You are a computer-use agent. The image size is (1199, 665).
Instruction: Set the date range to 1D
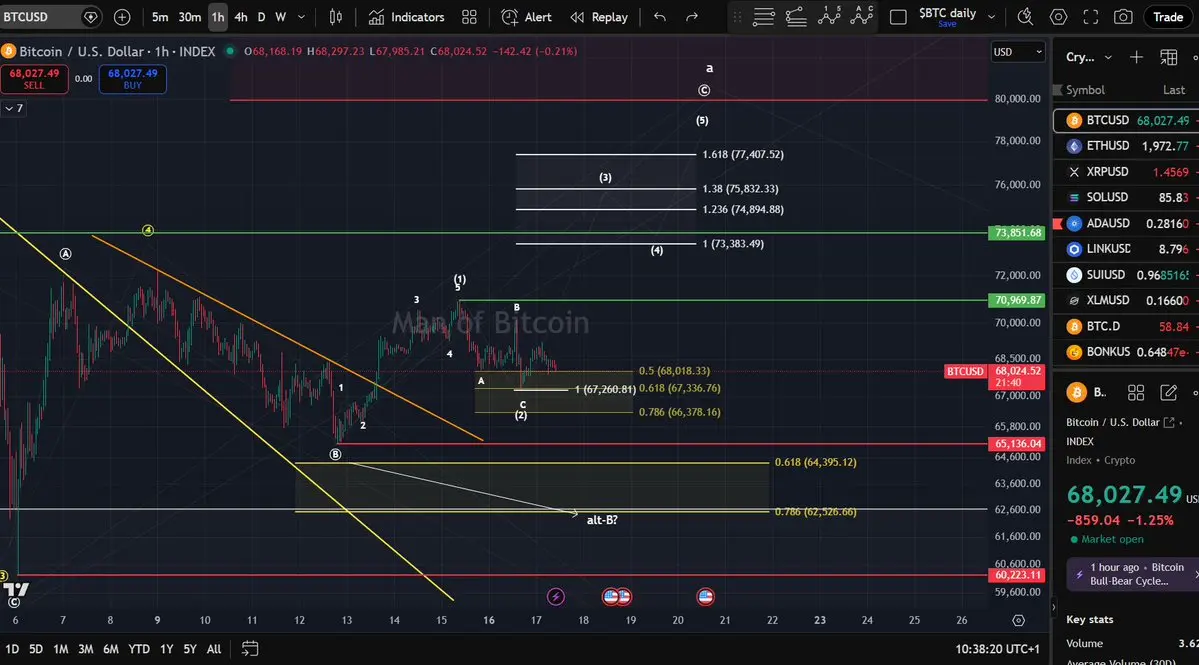tap(12, 649)
